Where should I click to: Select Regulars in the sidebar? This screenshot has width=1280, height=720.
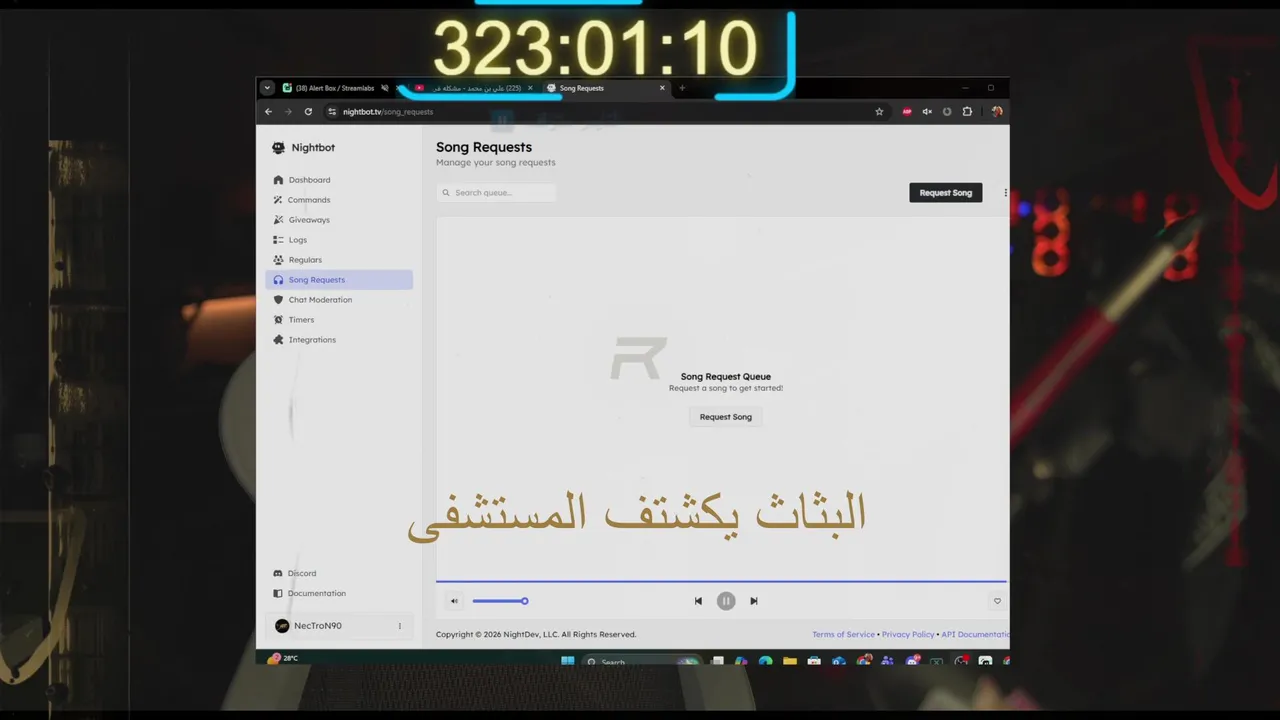click(x=339, y=260)
